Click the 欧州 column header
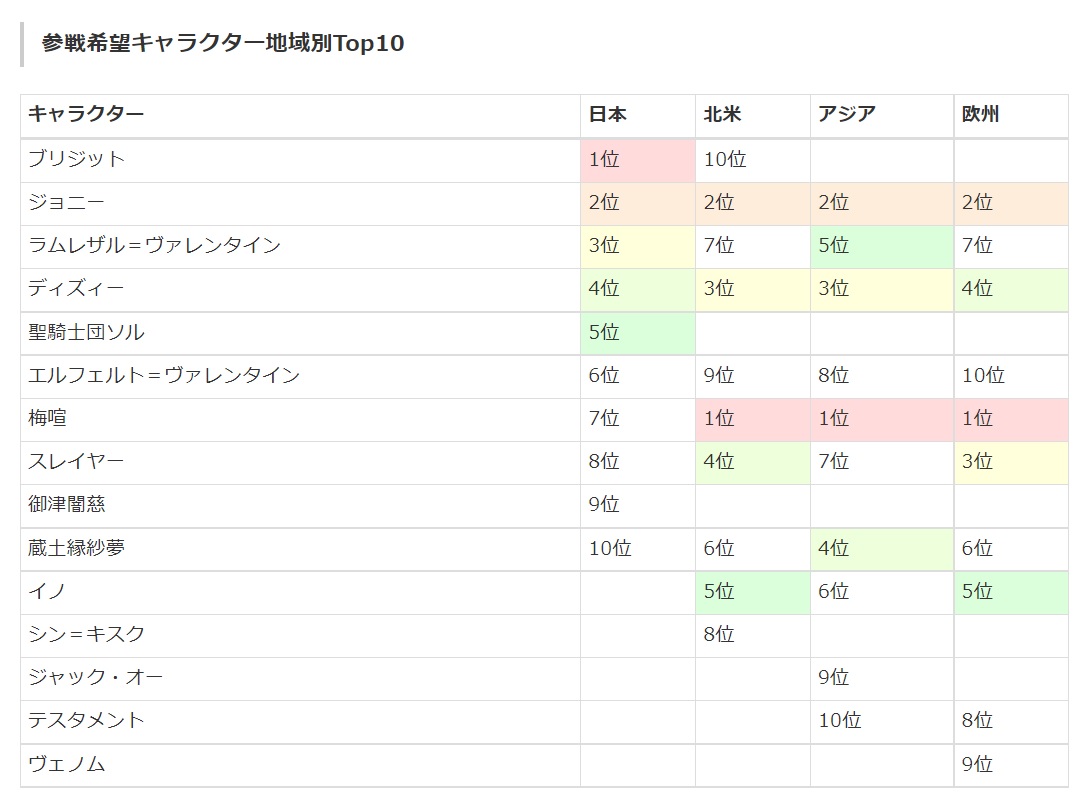This screenshot has width=1079, height=807. 980,115
